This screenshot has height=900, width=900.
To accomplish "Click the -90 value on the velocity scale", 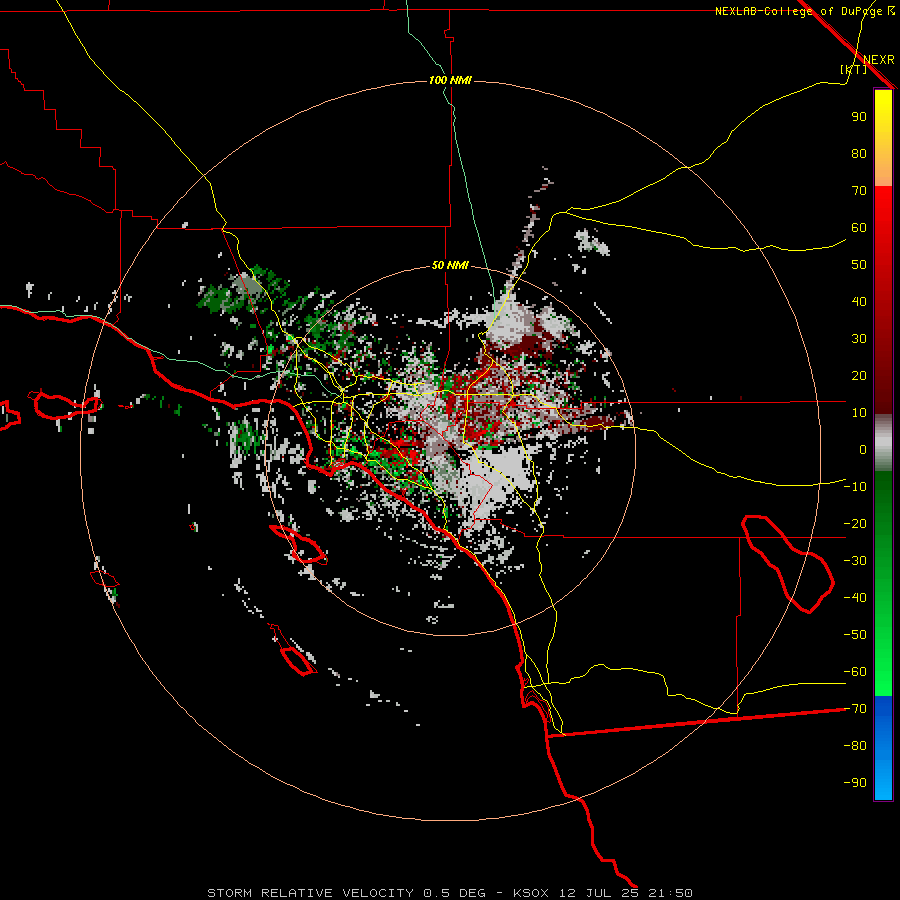I will tap(855, 783).
